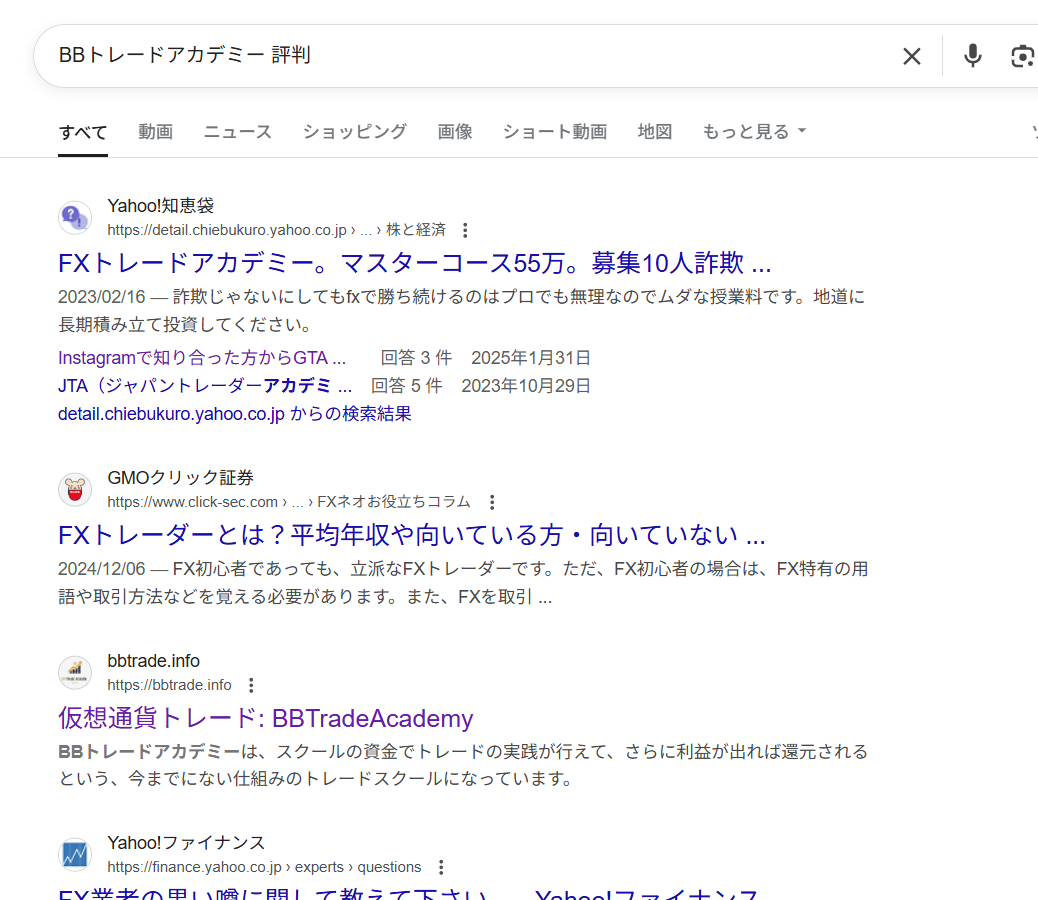
Task: Click the 回答 5 件 answer count
Action: coord(406,386)
